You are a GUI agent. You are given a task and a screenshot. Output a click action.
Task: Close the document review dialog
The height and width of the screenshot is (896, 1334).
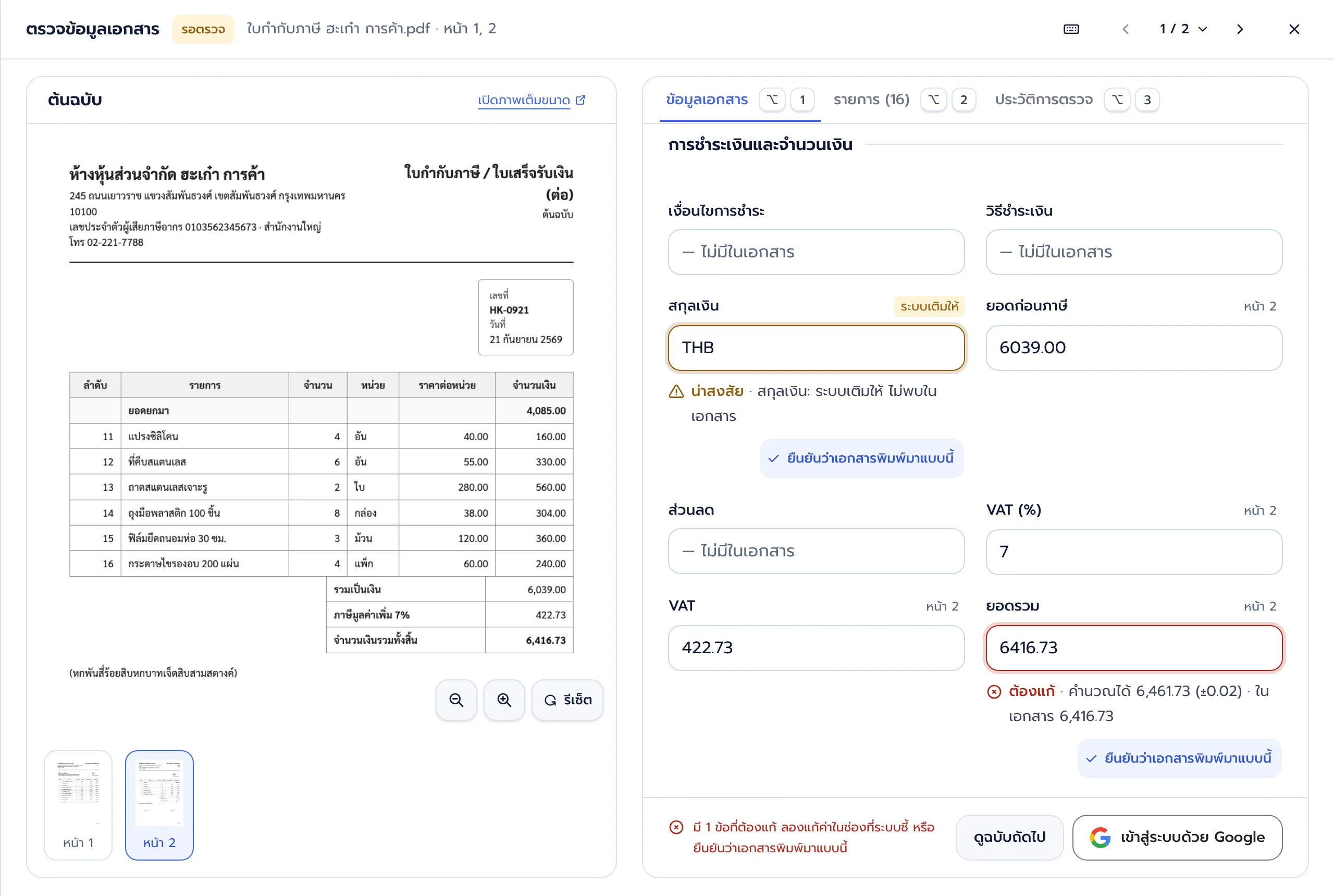pyautogui.click(x=1294, y=29)
